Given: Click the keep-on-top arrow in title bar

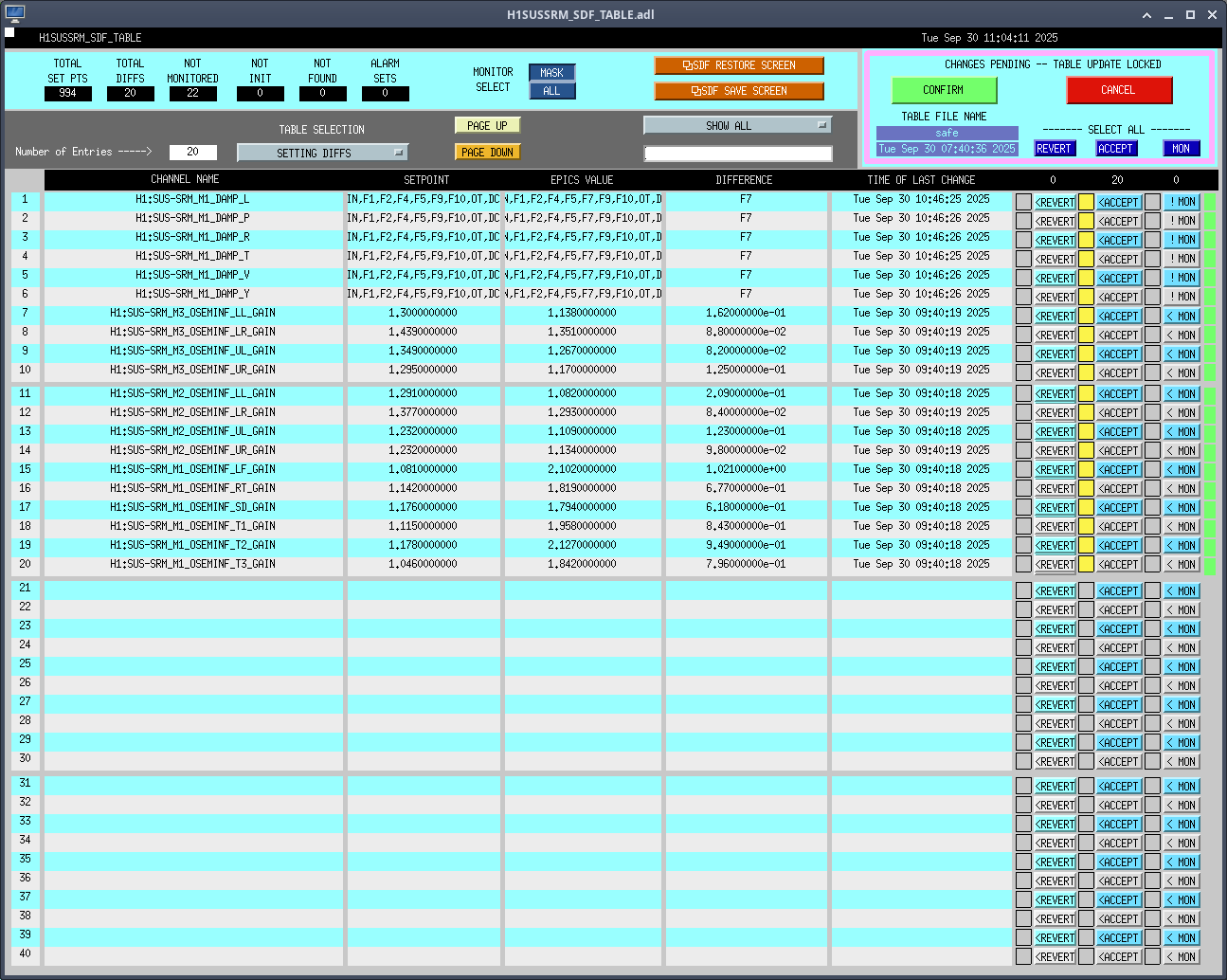Looking at the screenshot, I should [x=1146, y=14].
